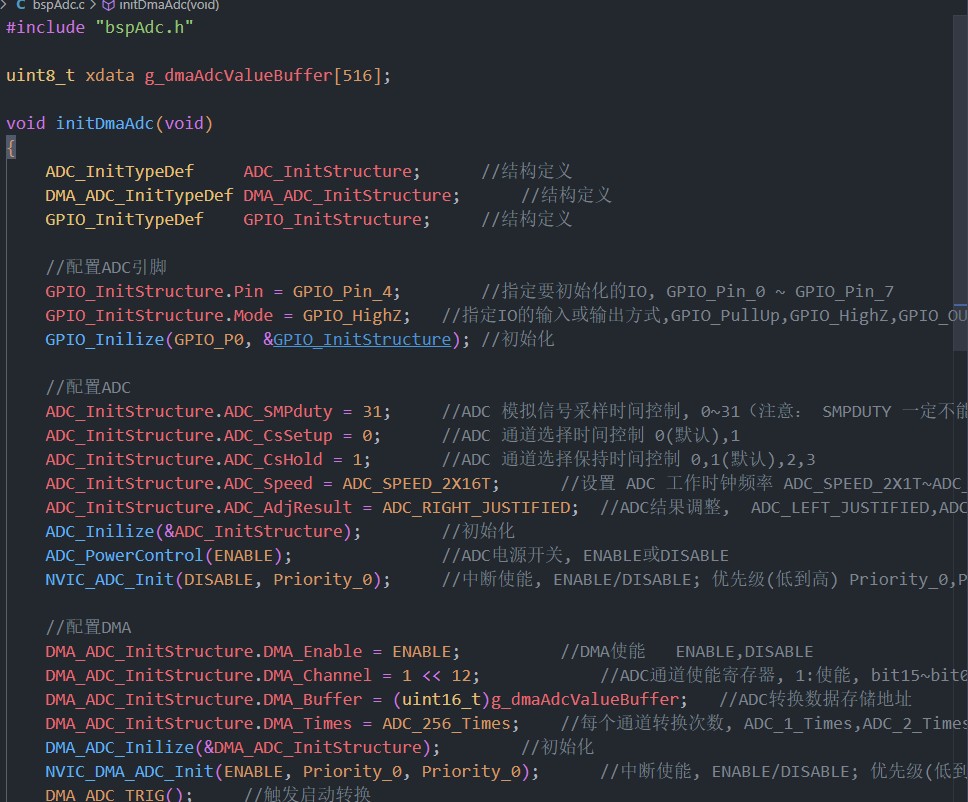Click the ADC_SPEED_2X16T constant
The height and width of the screenshot is (802, 968).
click(x=417, y=484)
